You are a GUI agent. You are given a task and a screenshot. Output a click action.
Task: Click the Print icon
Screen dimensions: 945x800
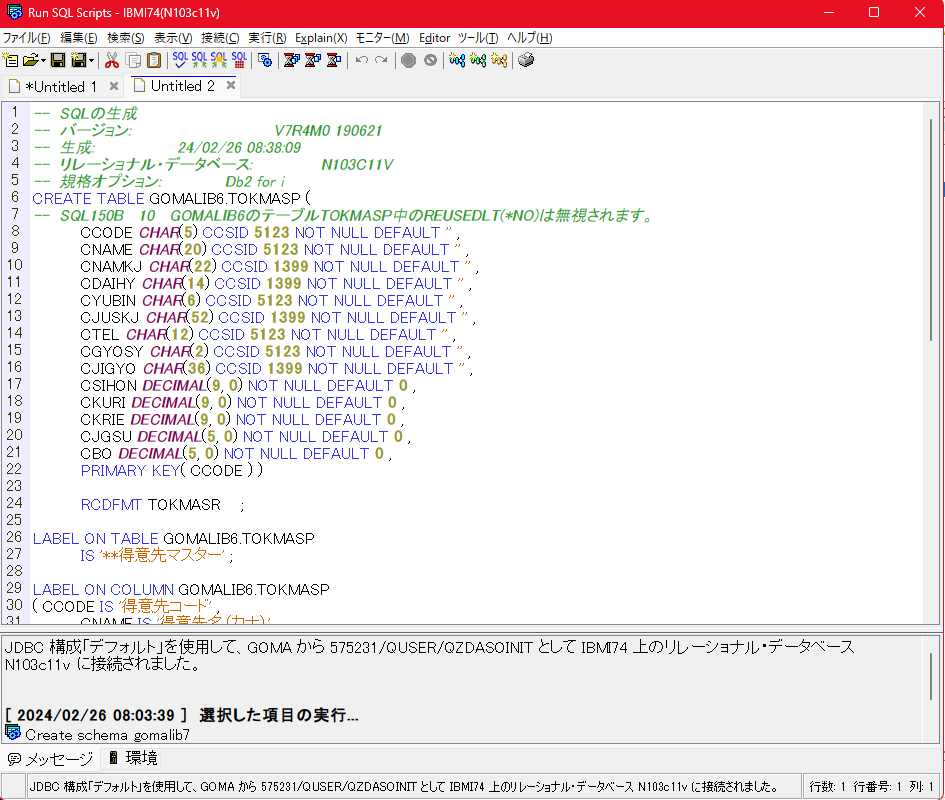[526, 60]
